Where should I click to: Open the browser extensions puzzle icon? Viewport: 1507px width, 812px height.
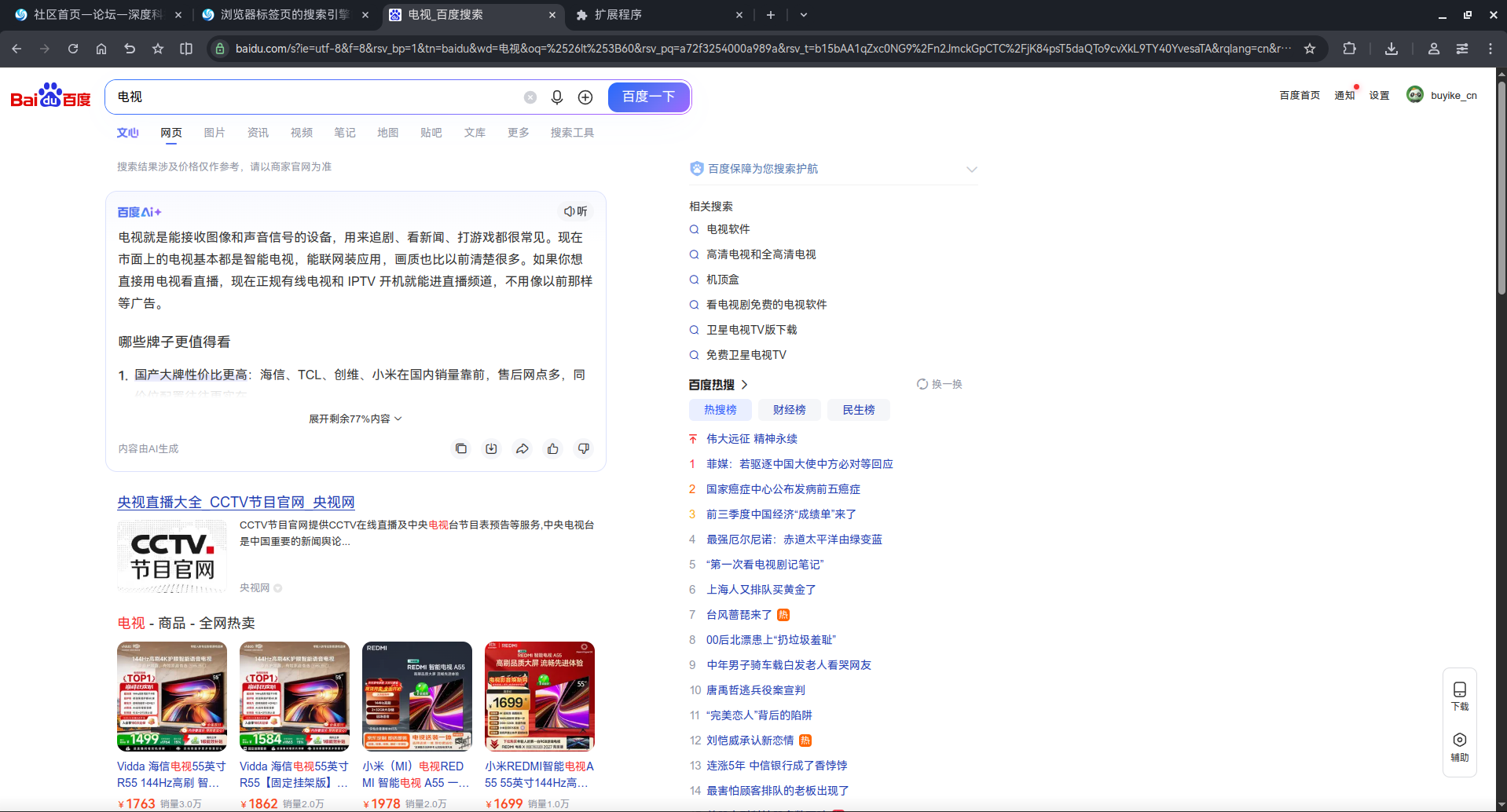tap(1350, 49)
